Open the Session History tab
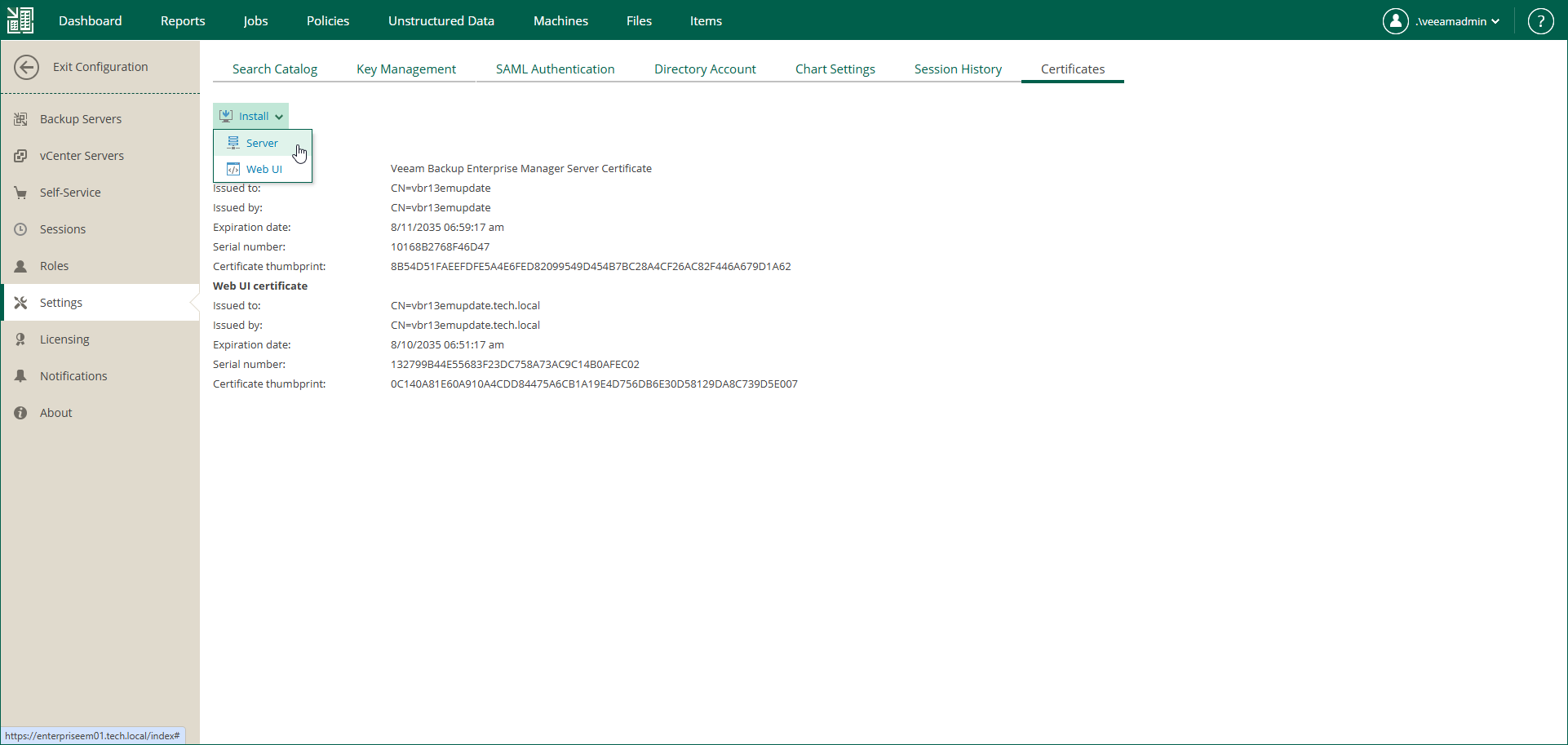 tap(958, 69)
